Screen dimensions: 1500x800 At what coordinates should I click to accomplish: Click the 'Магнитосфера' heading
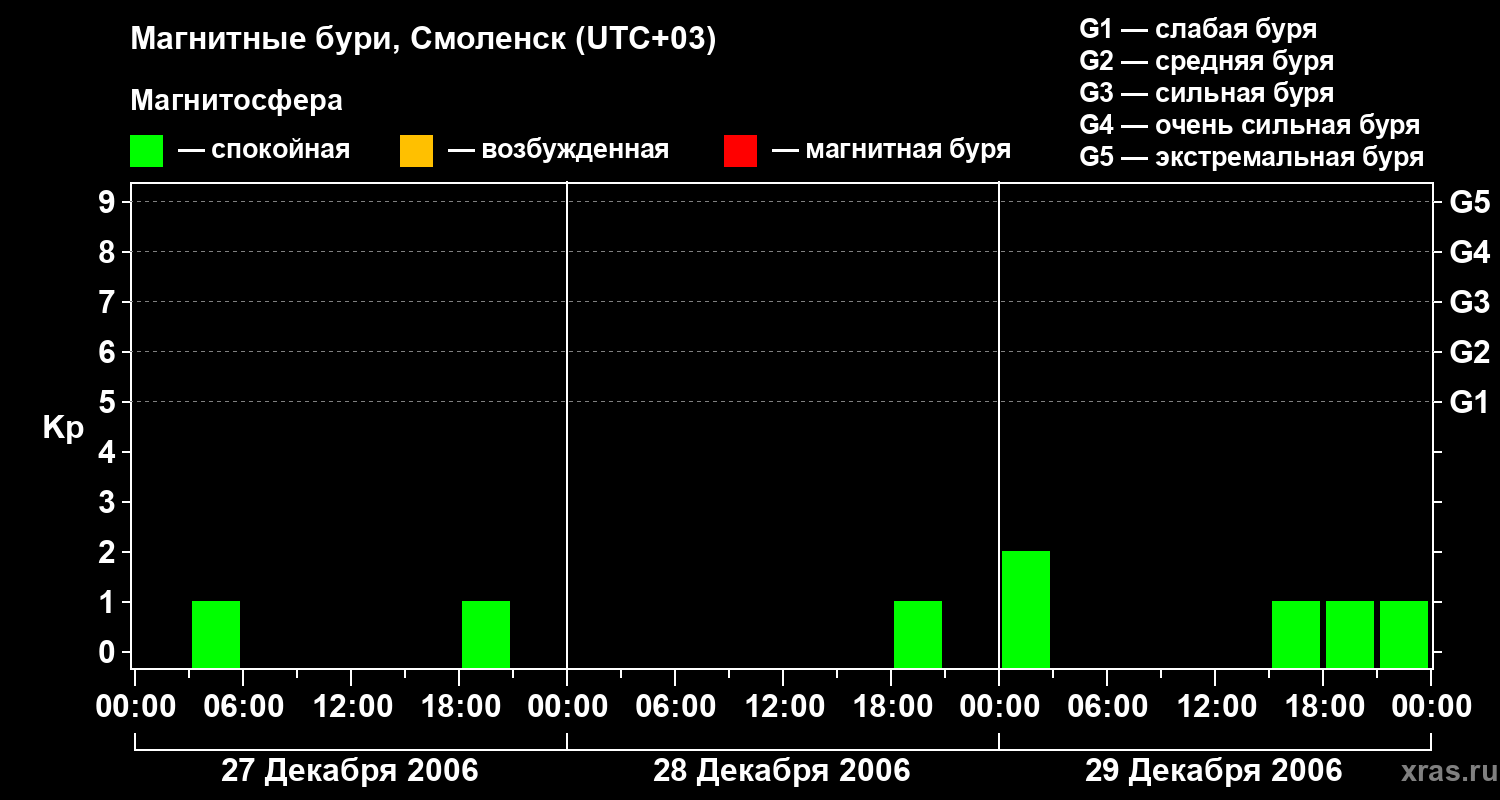(236, 101)
